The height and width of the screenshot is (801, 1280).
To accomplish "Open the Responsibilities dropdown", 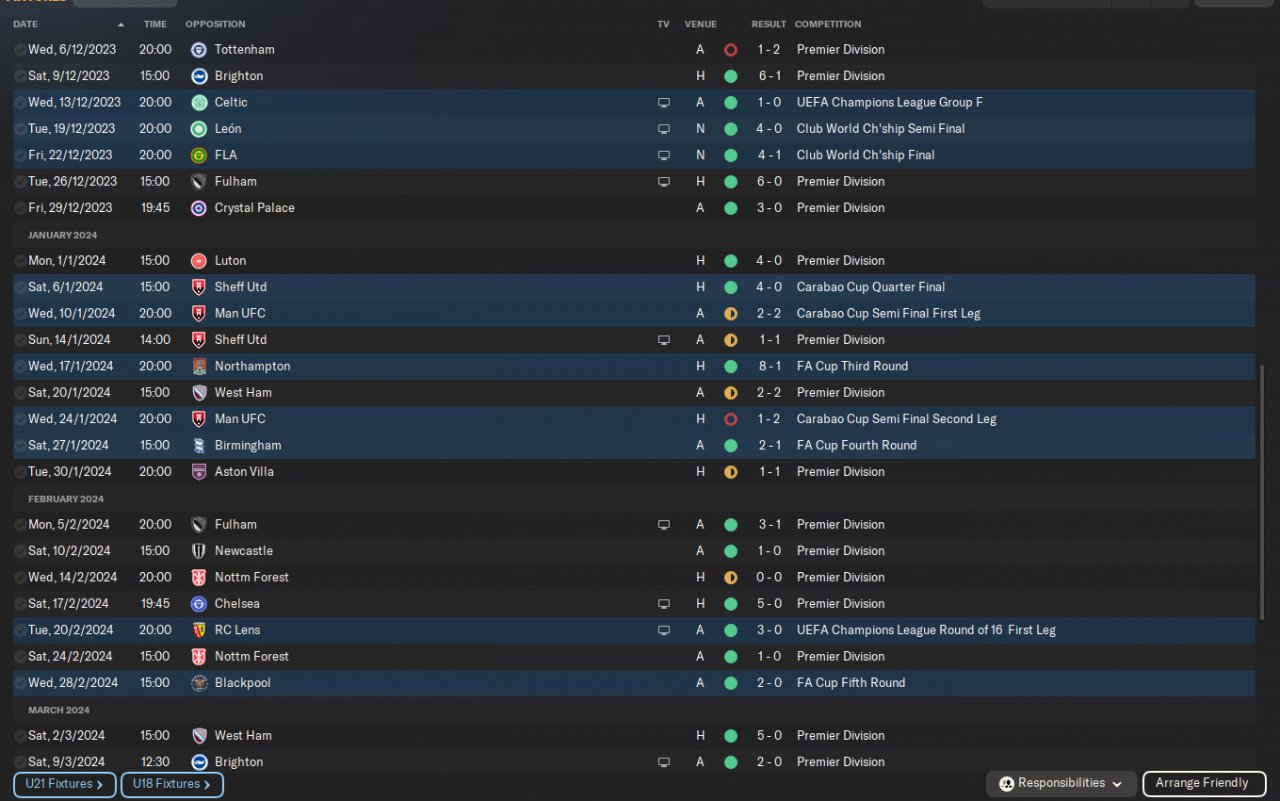I will click(x=1061, y=783).
